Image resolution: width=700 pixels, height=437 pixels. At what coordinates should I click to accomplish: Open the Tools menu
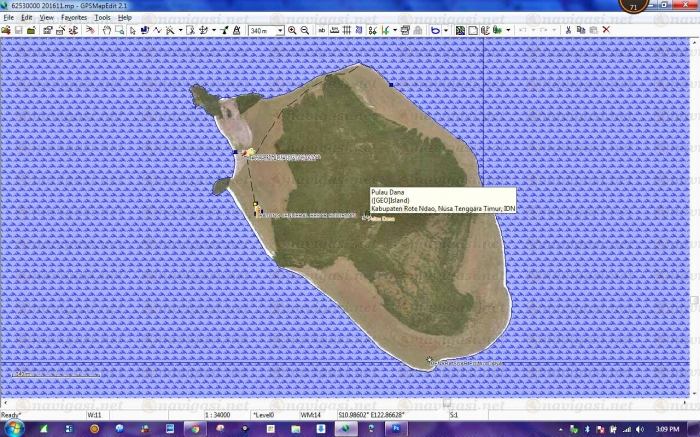pyautogui.click(x=102, y=18)
